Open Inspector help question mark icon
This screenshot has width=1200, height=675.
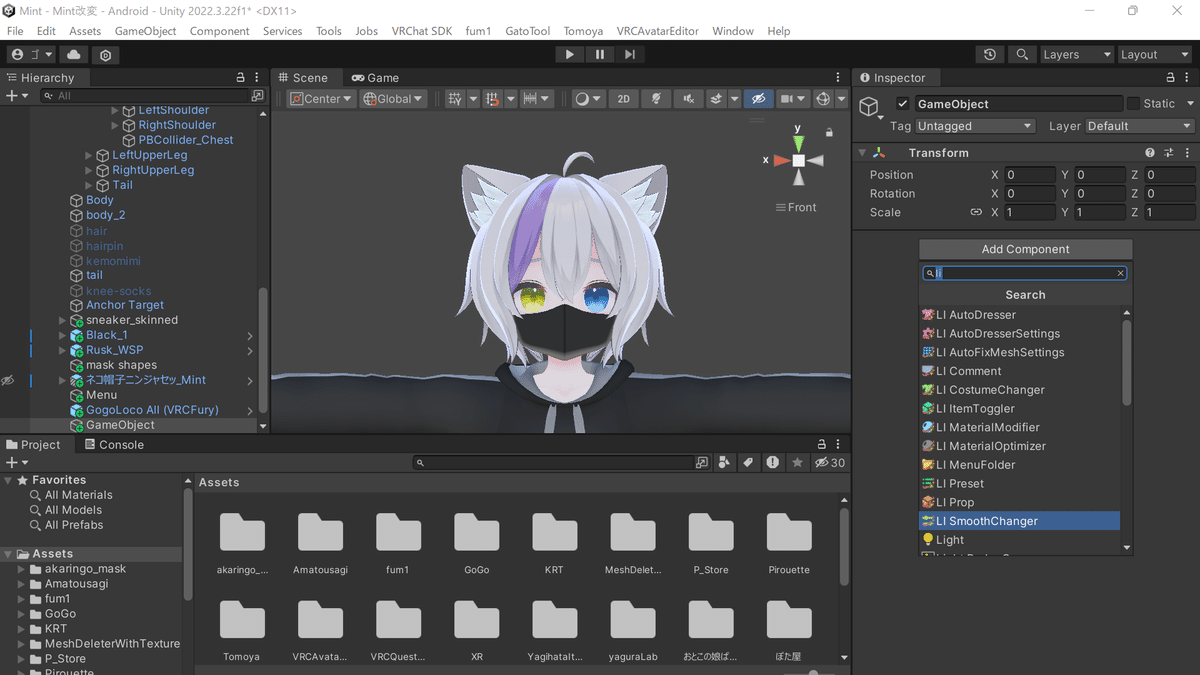click(1150, 153)
